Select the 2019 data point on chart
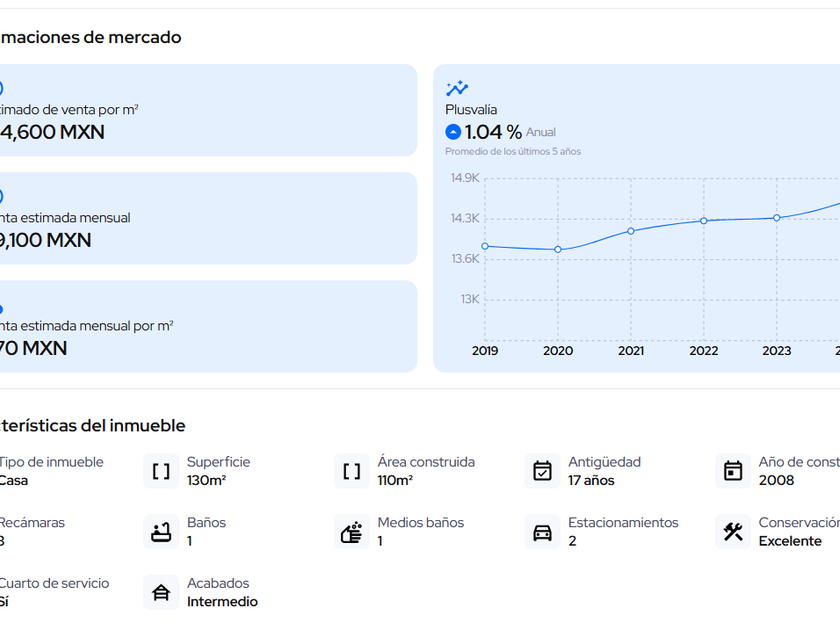The image size is (840, 630). click(x=485, y=246)
